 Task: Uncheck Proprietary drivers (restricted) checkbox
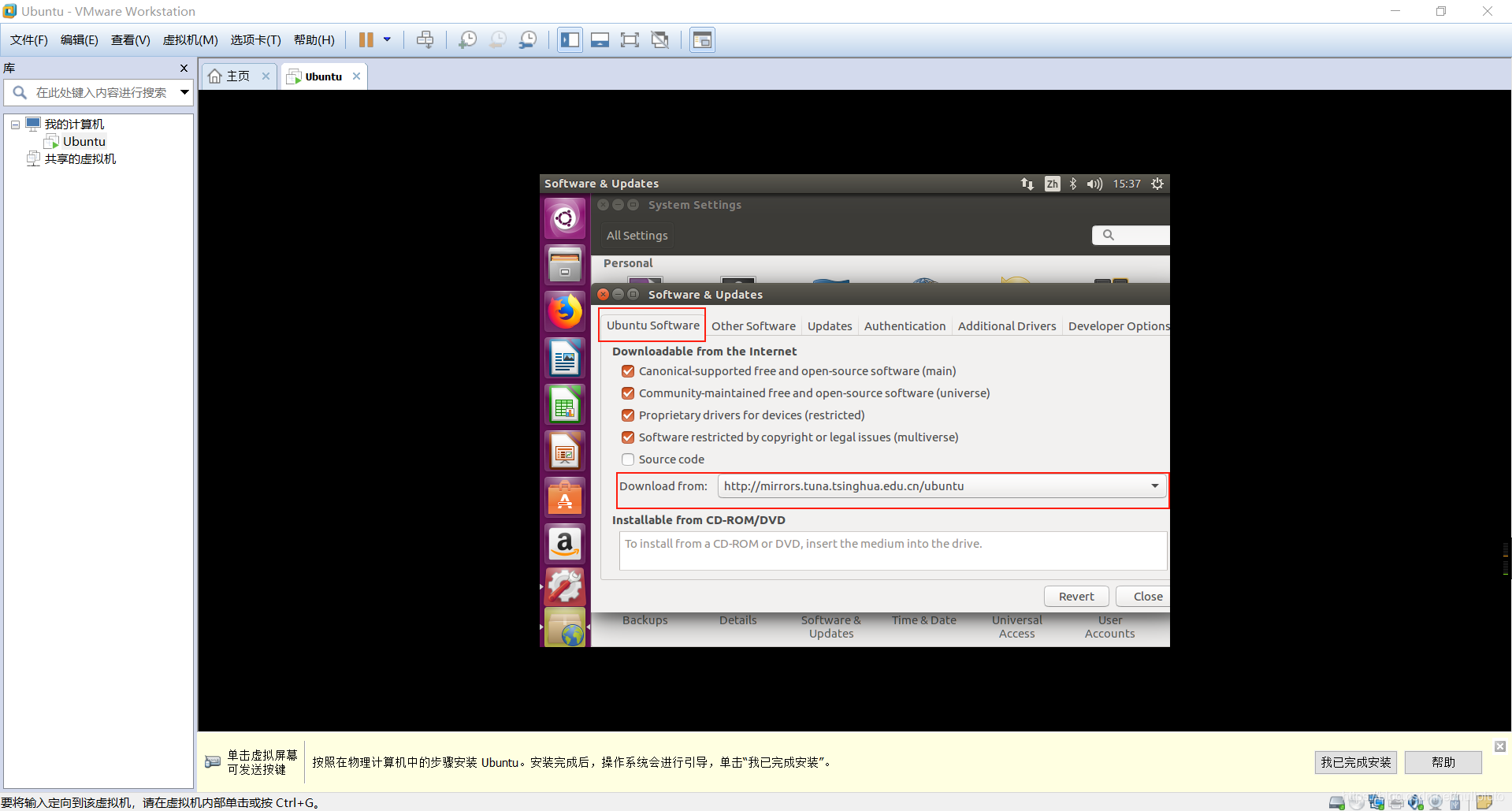[x=628, y=415]
